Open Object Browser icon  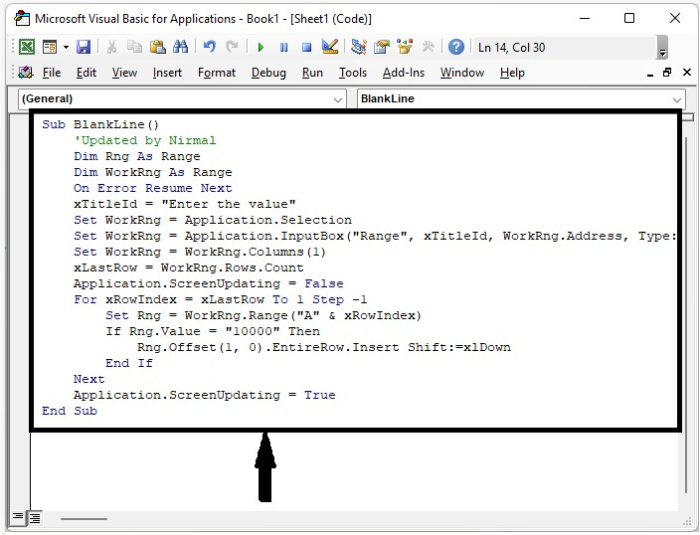point(405,47)
